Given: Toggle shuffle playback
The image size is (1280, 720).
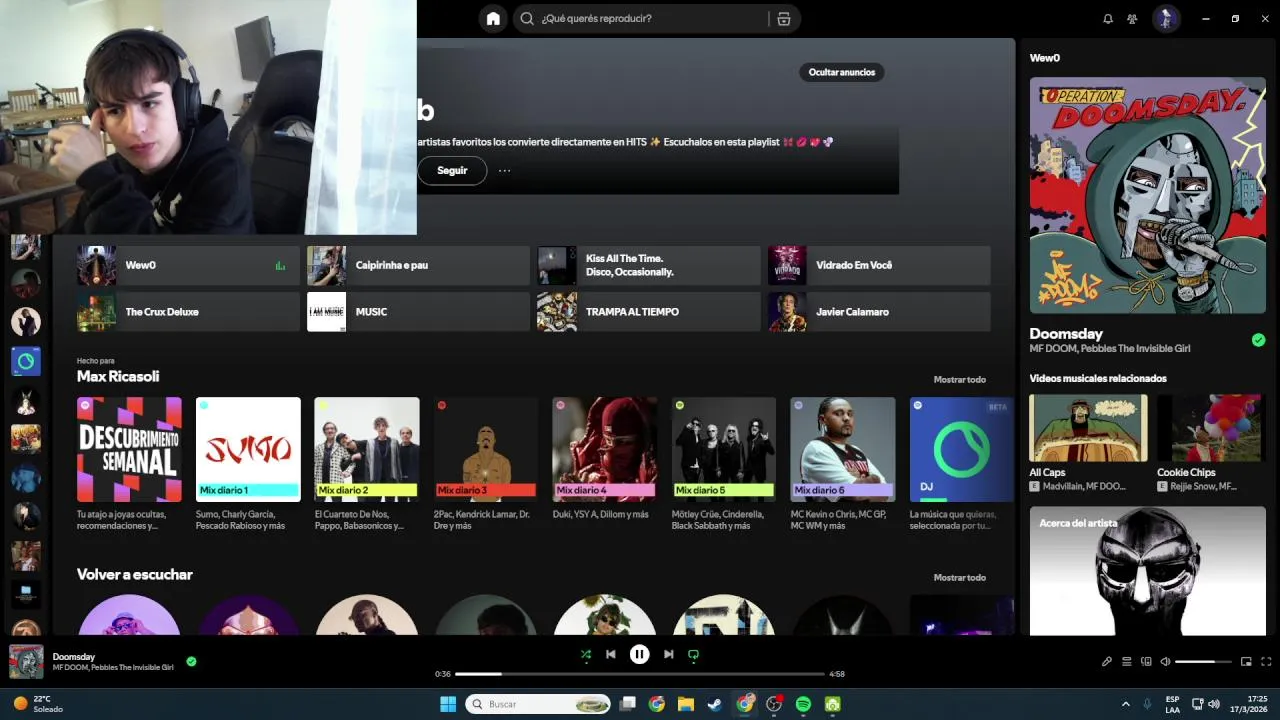Looking at the screenshot, I should tap(586, 654).
